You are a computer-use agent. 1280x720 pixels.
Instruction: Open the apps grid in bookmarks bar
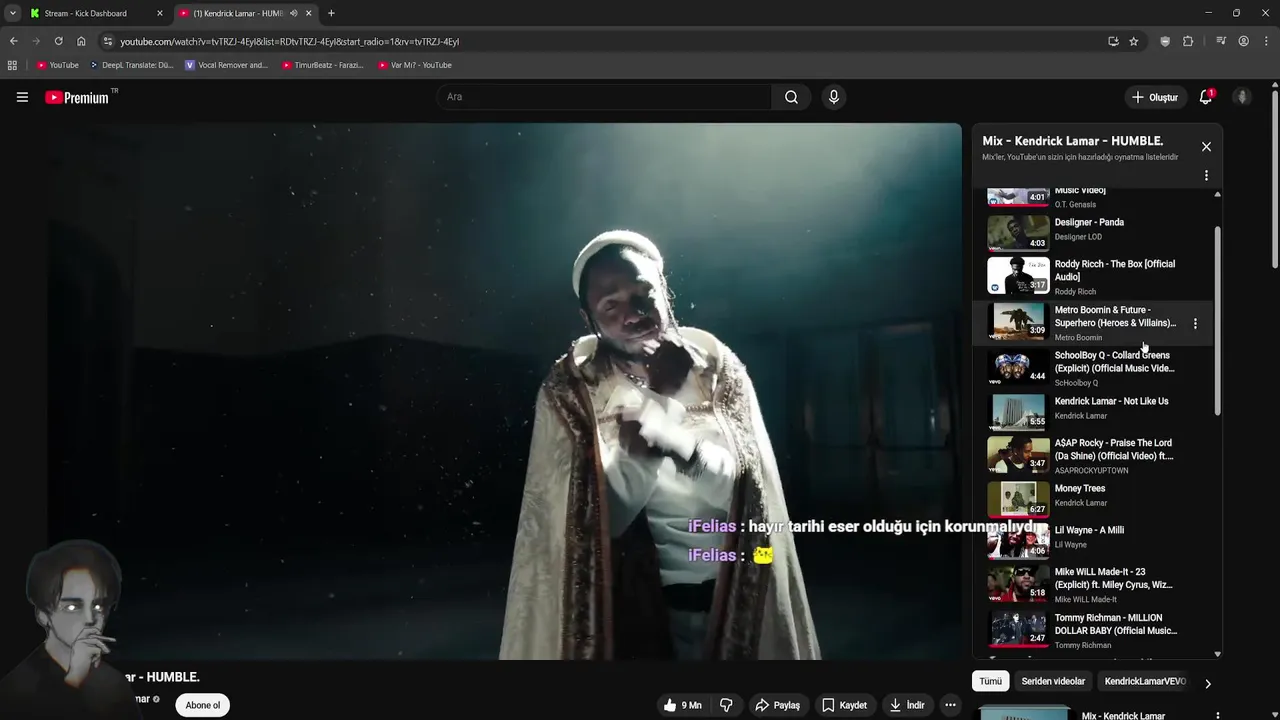[12, 65]
